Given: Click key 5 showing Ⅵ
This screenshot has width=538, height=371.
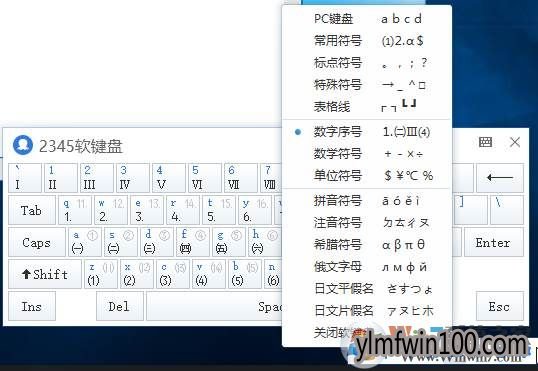Looking at the screenshot, I should pos(205,178).
